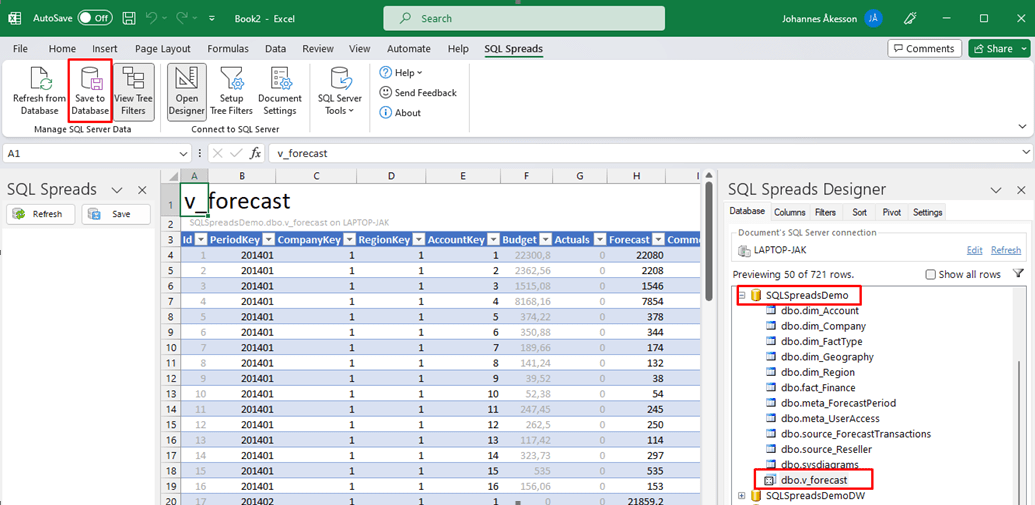Image resolution: width=1035 pixels, height=505 pixels.
Task: Click Refresh from Database icon
Action: pyautogui.click(x=40, y=80)
